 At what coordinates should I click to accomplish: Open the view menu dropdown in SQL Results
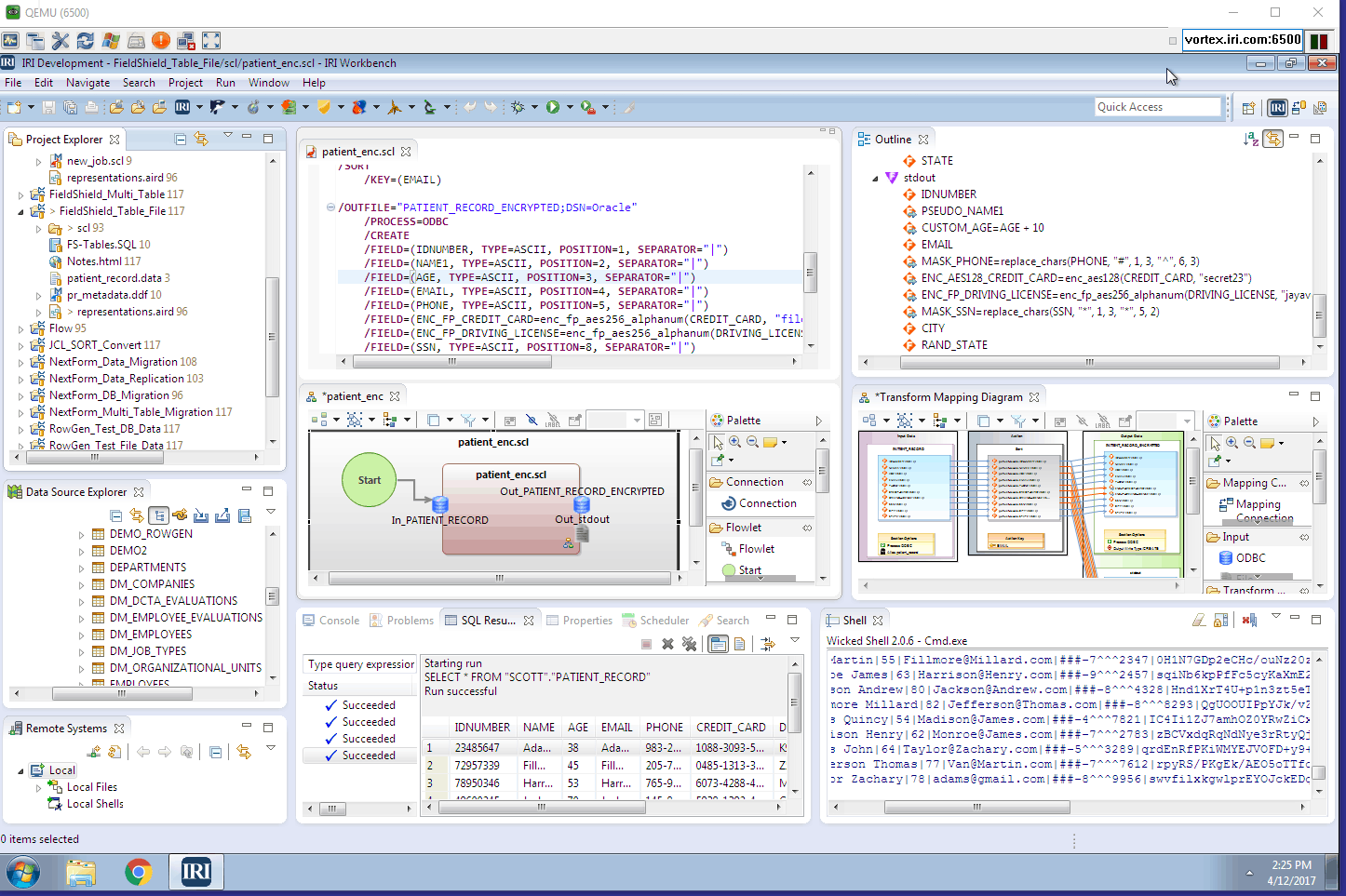click(795, 641)
